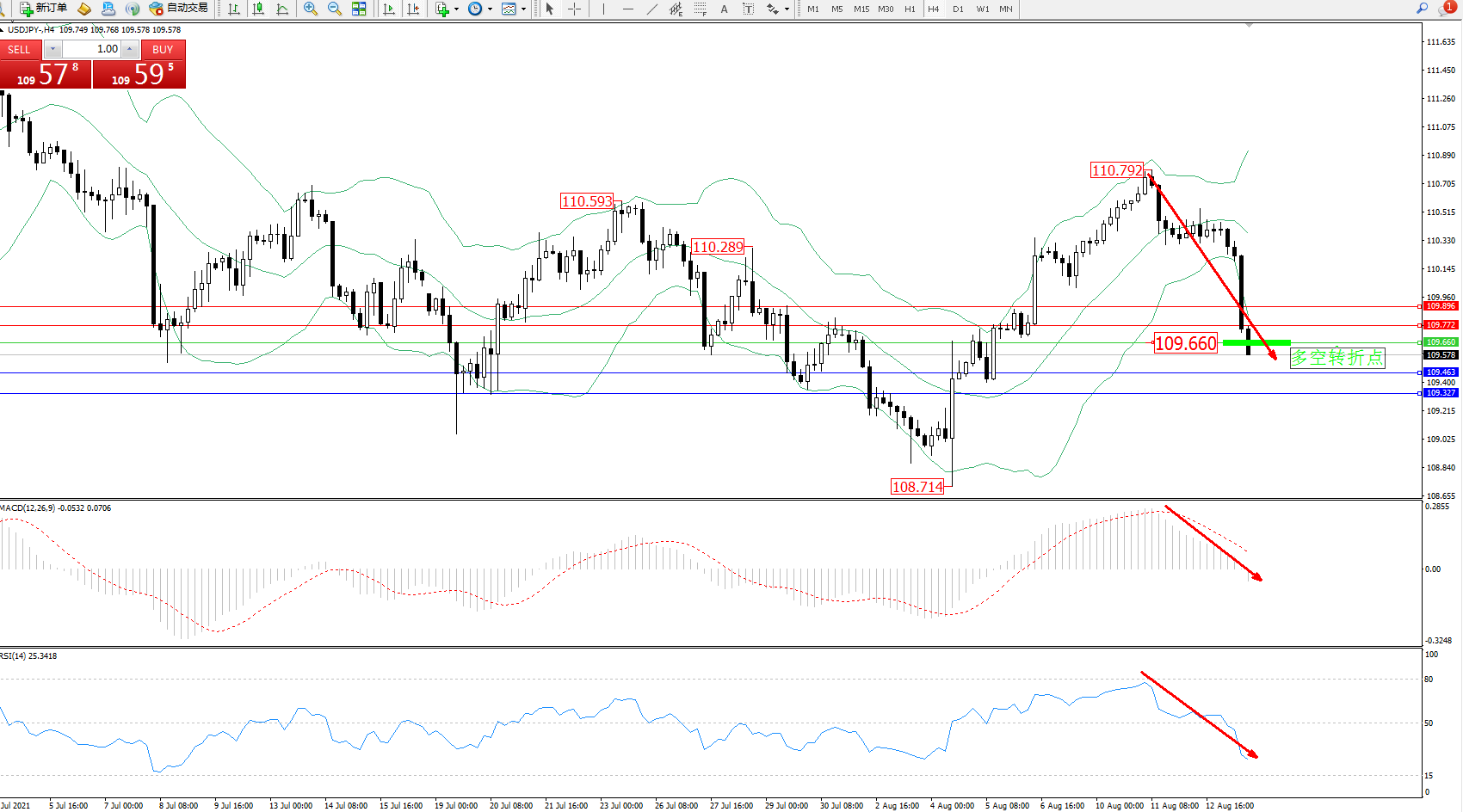Screen dimensions: 1463x812
Task: Select the Fibonacci retracement tool
Action: click(701, 9)
